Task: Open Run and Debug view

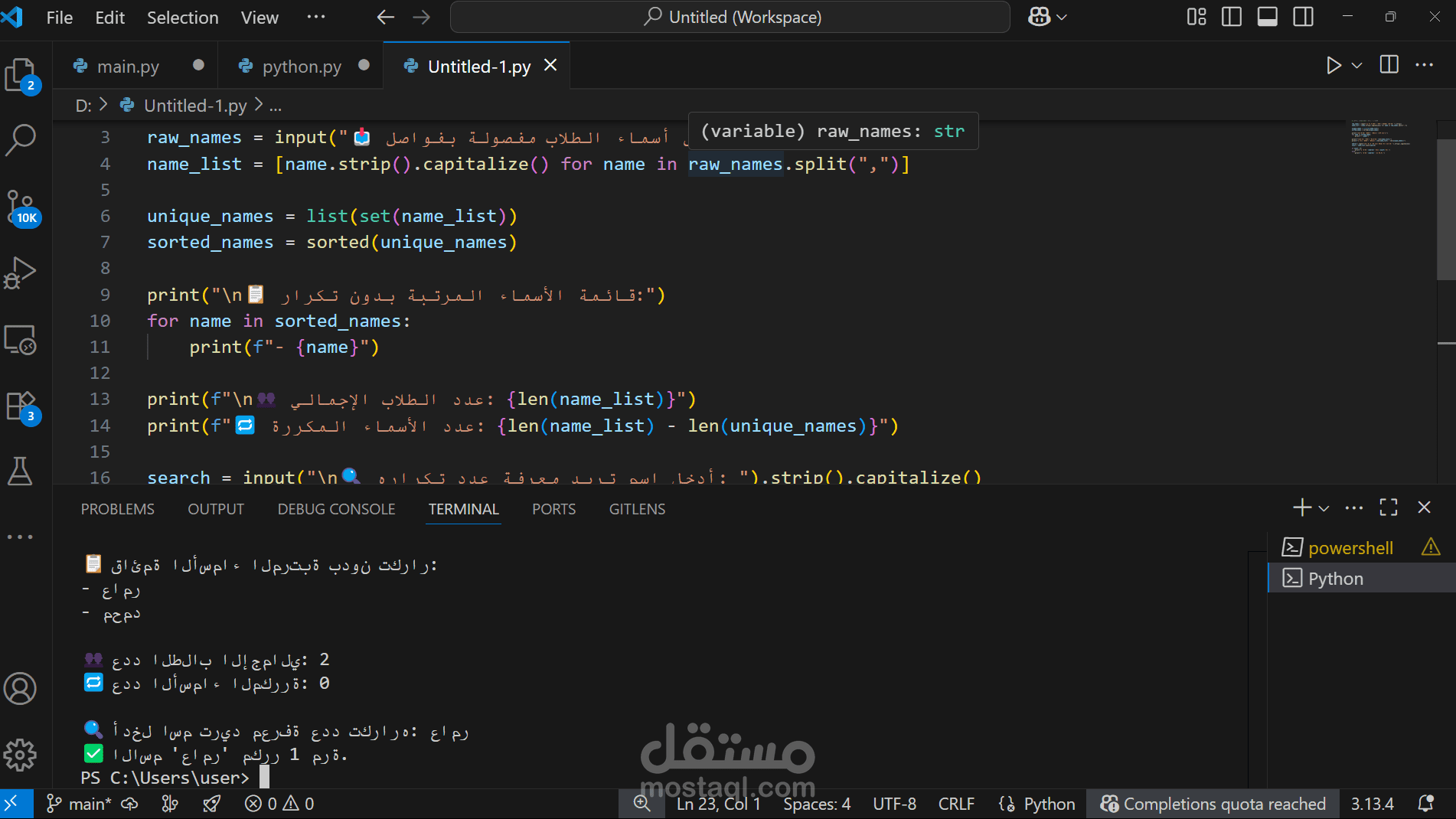Action: pyautogui.click(x=21, y=272)
